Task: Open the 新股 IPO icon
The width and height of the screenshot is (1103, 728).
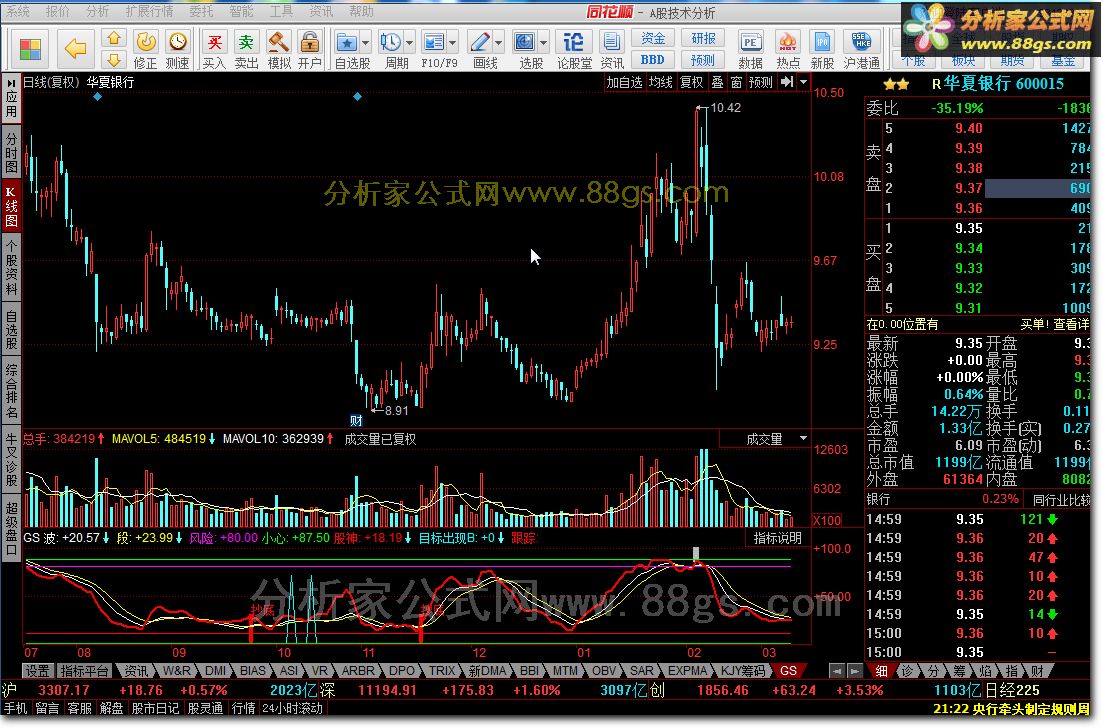Action: point(822,49)
